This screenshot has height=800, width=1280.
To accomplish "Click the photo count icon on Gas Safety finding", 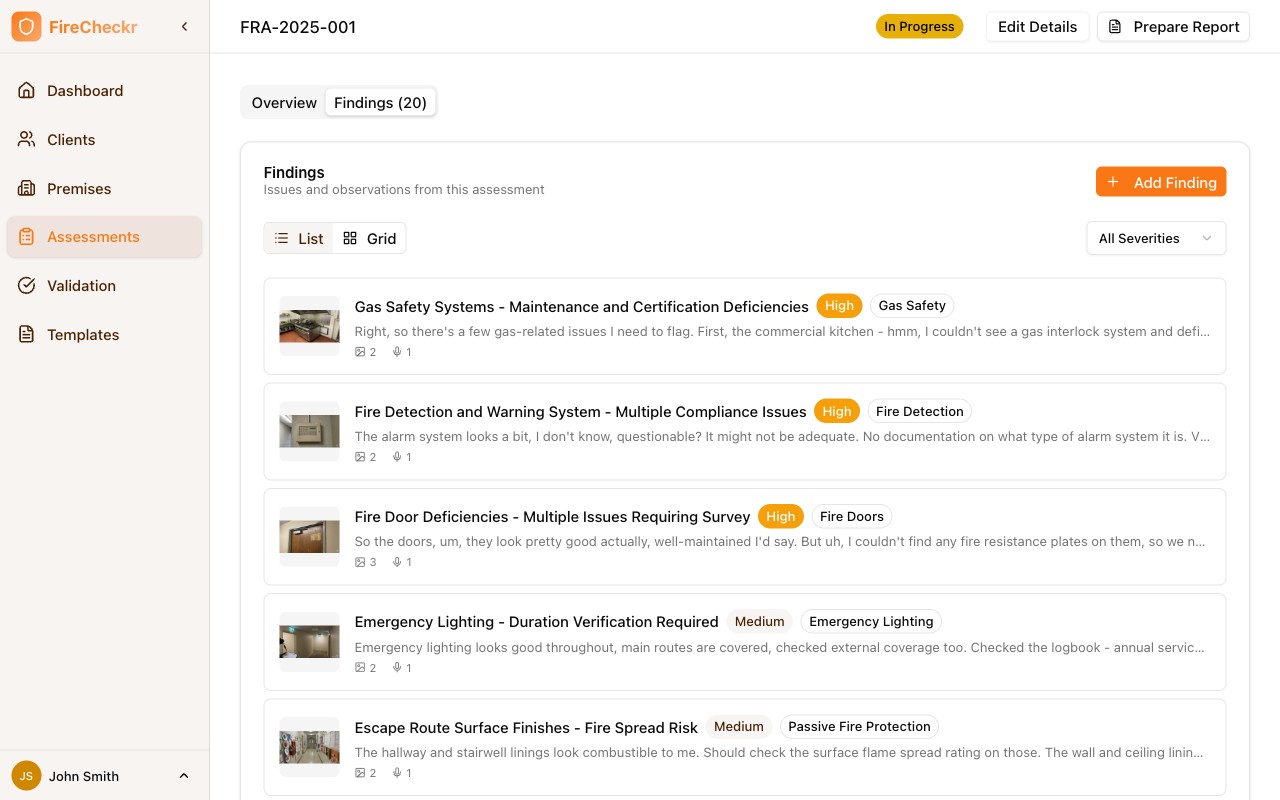I will click(360, 352).
